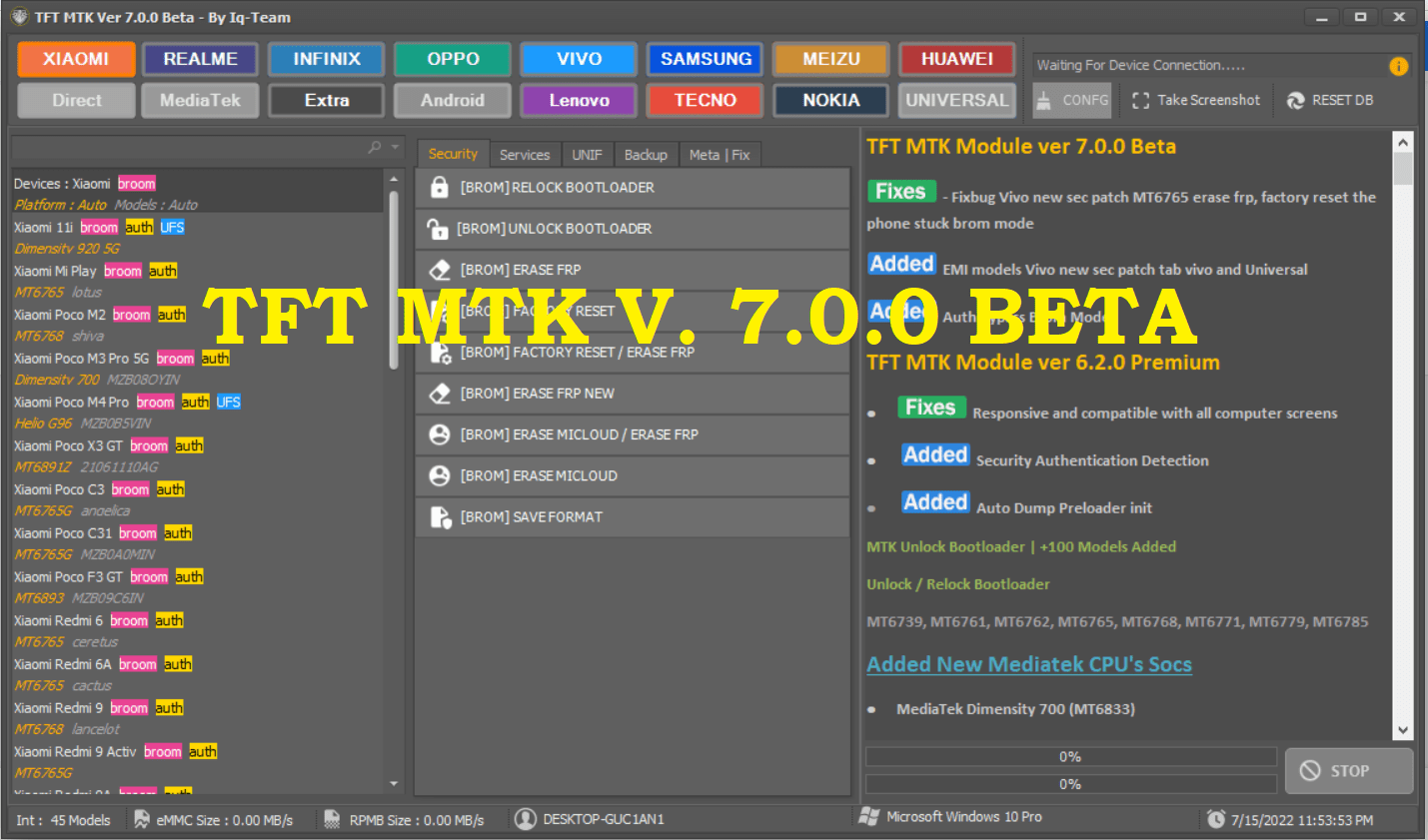Switch to the Services tab
The width and height of the screenshot is (1428, 840).
click(525, 155)
